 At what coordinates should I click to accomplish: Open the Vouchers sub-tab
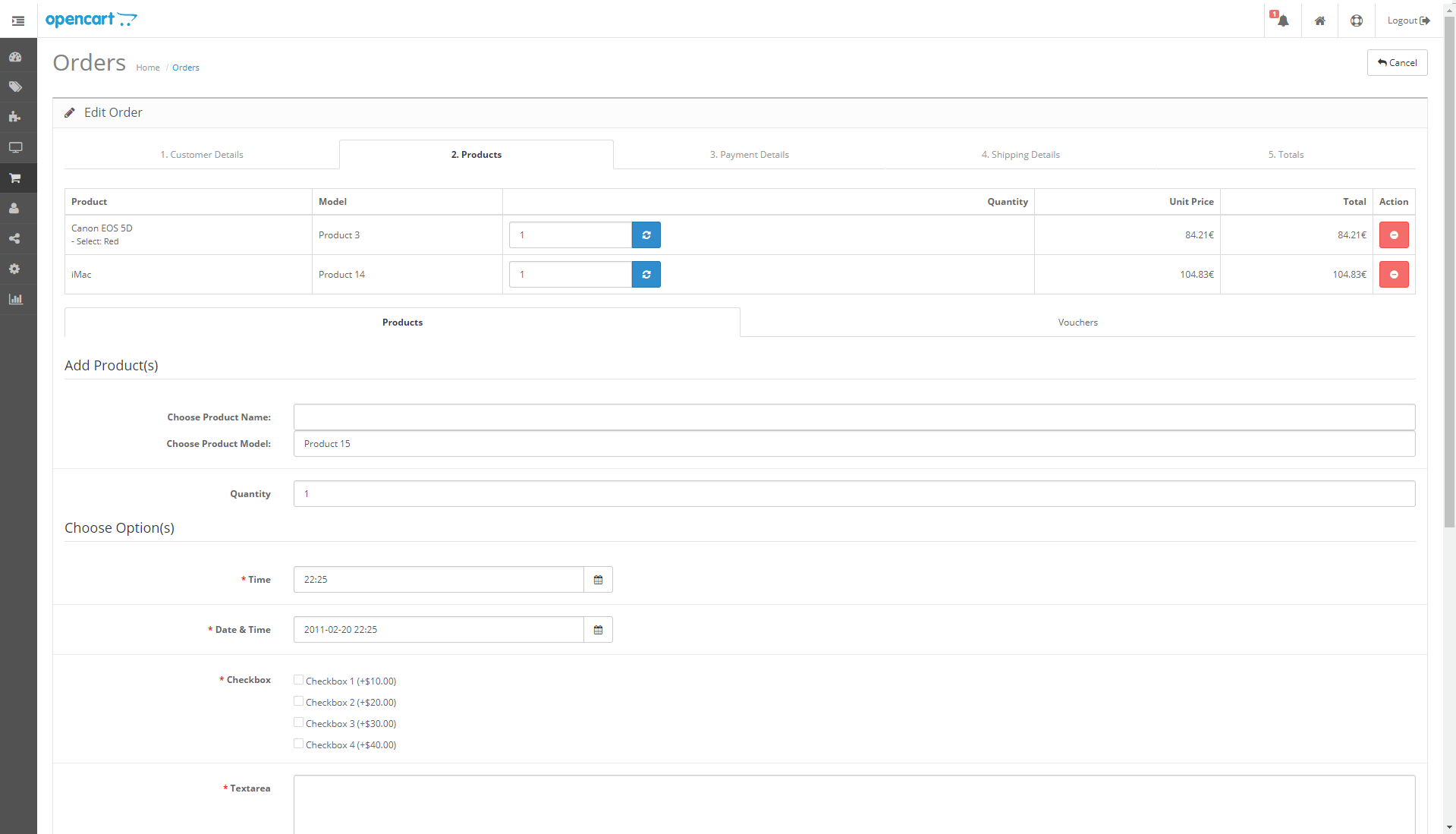click(1078, 323)
